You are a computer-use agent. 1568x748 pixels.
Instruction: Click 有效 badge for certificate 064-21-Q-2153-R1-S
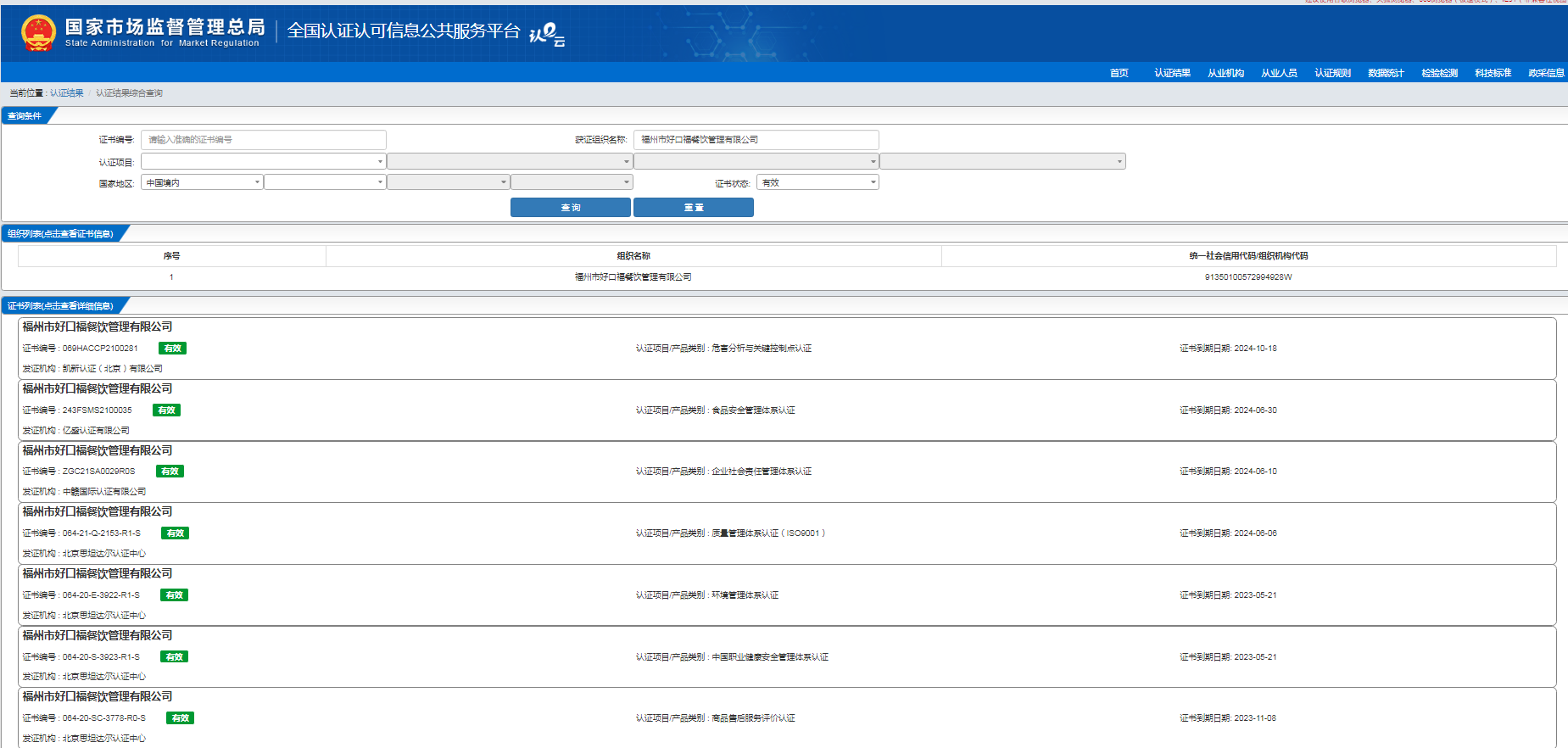(176, 533)
